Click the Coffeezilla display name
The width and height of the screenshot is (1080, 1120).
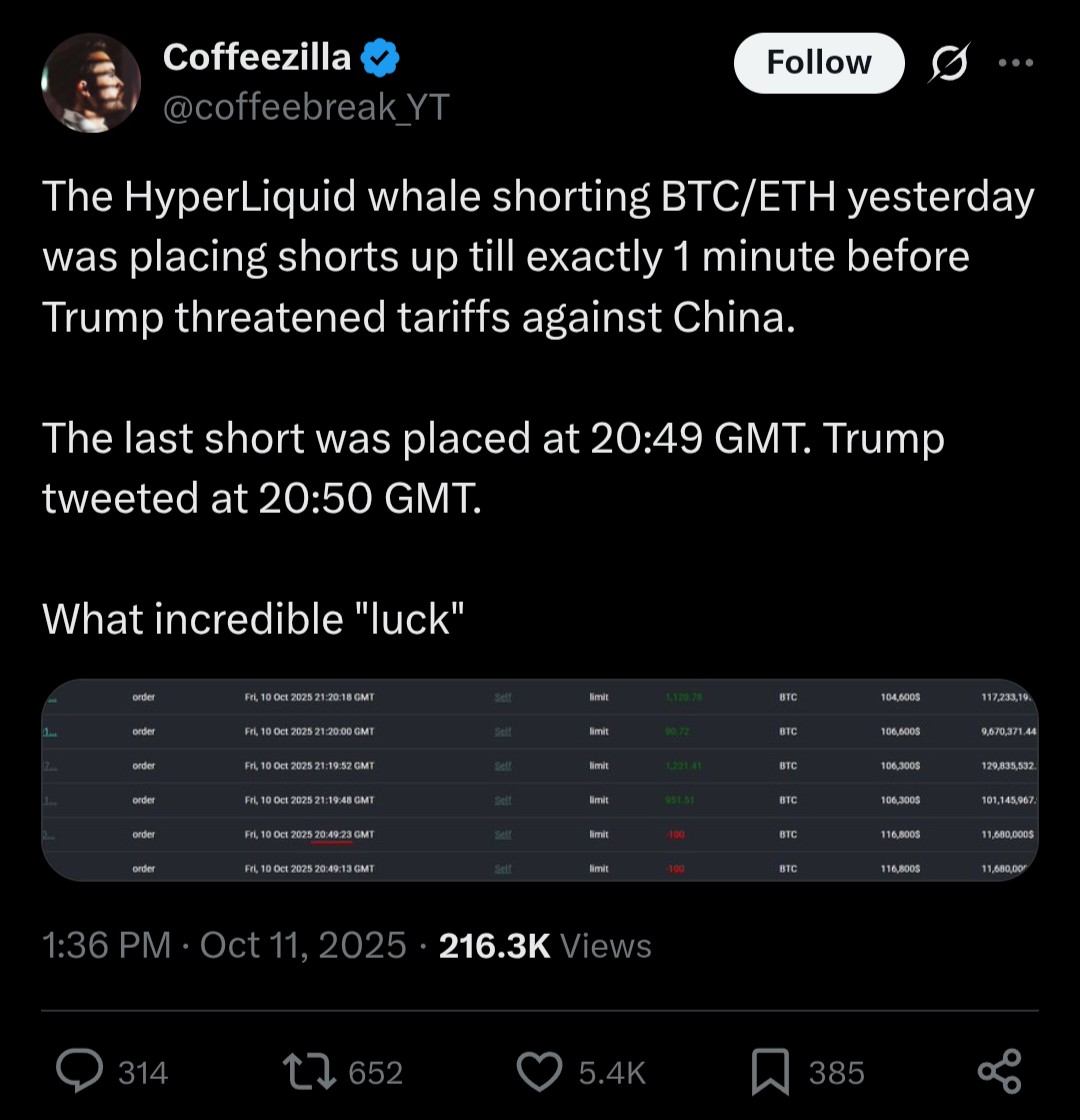(257, 58)
